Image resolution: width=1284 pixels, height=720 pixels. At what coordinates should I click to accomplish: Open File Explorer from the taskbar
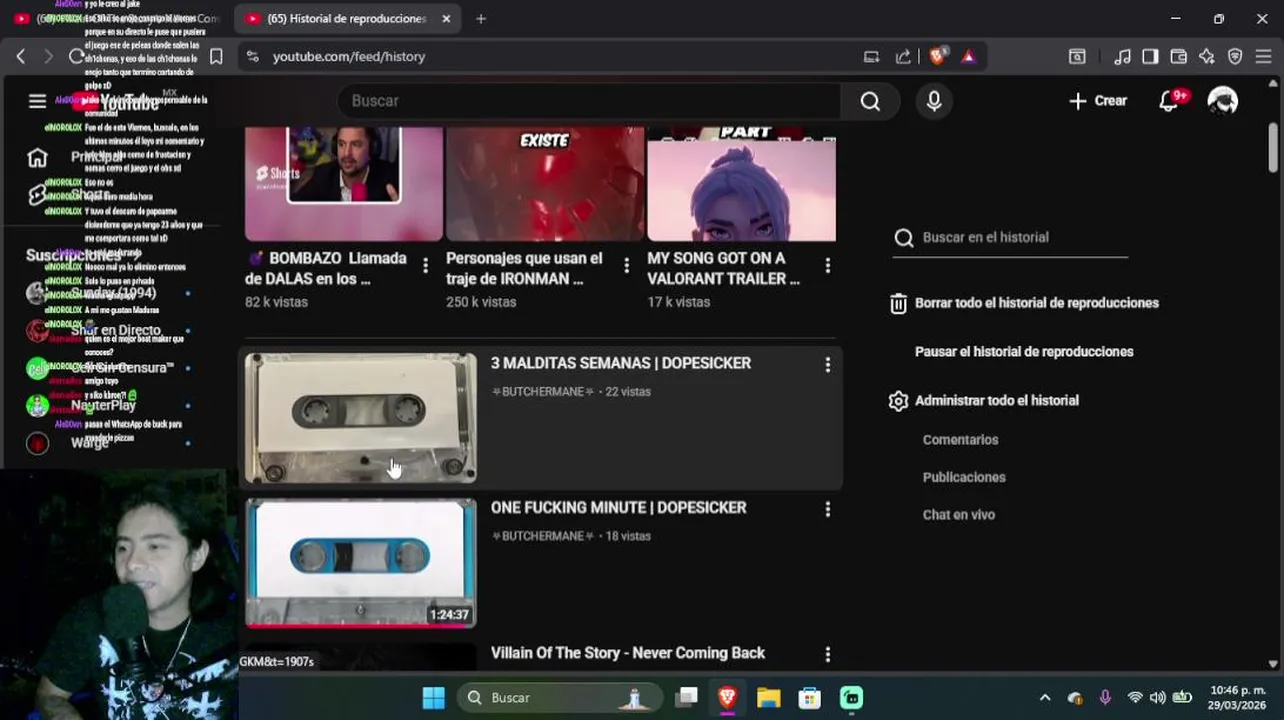768,698
